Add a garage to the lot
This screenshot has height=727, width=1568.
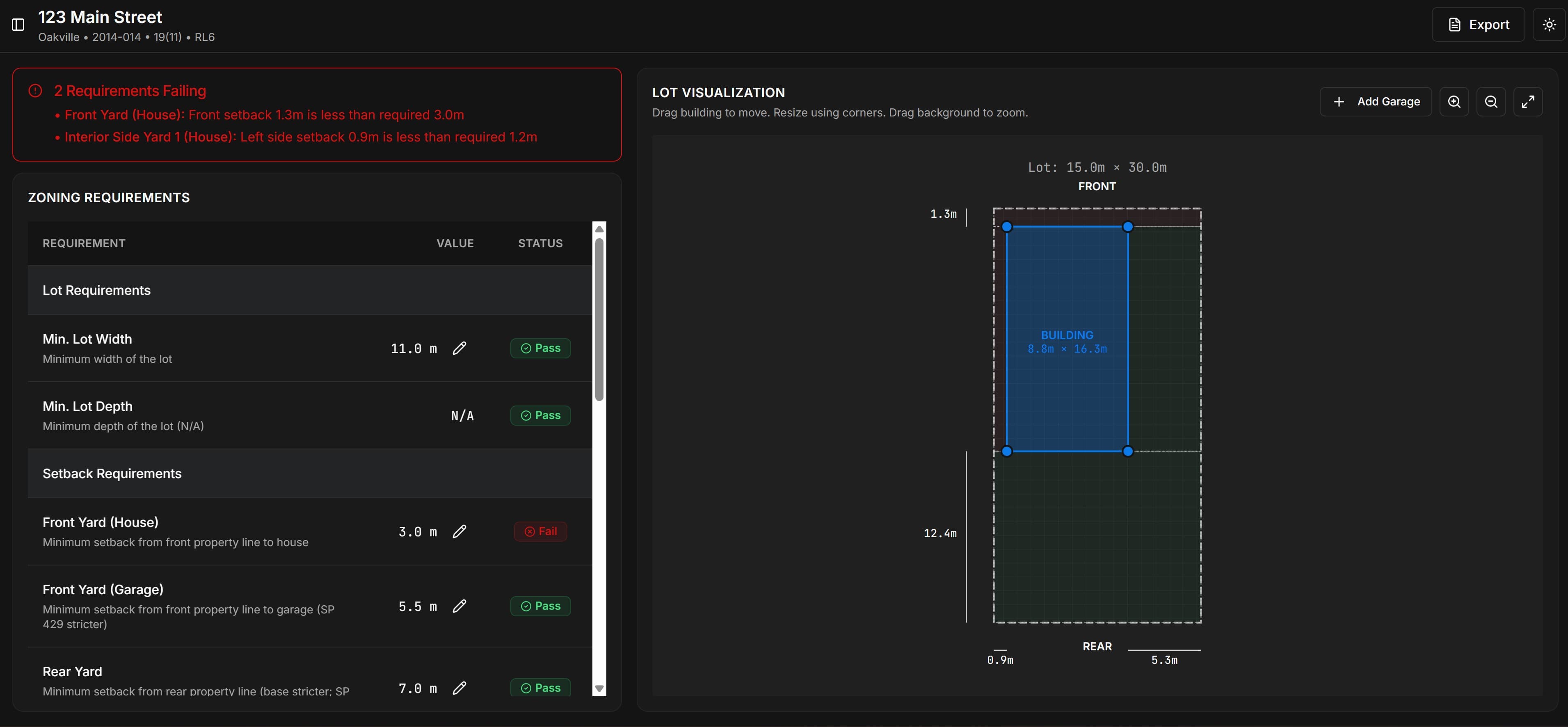point(1375,101)
